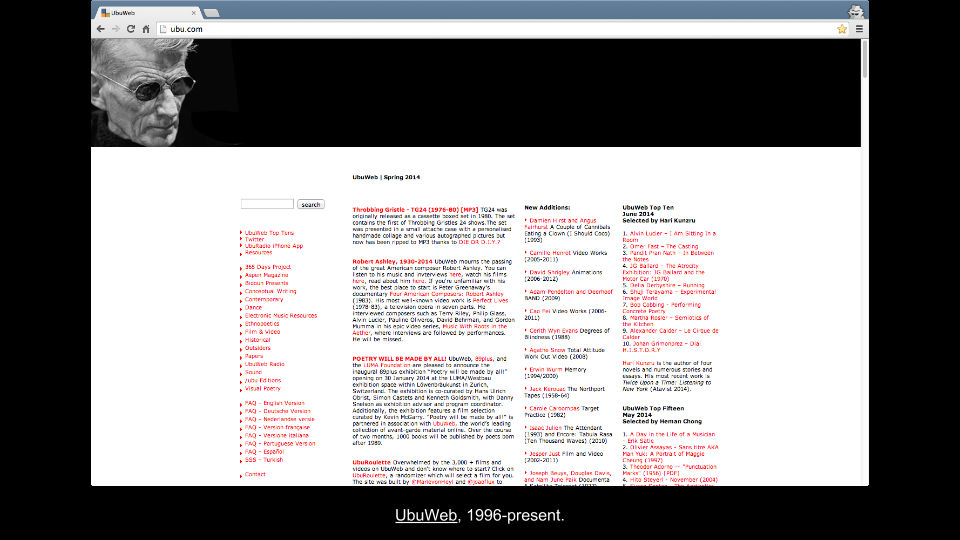Open the Outsiders sidebar link

tap(257, 348)
